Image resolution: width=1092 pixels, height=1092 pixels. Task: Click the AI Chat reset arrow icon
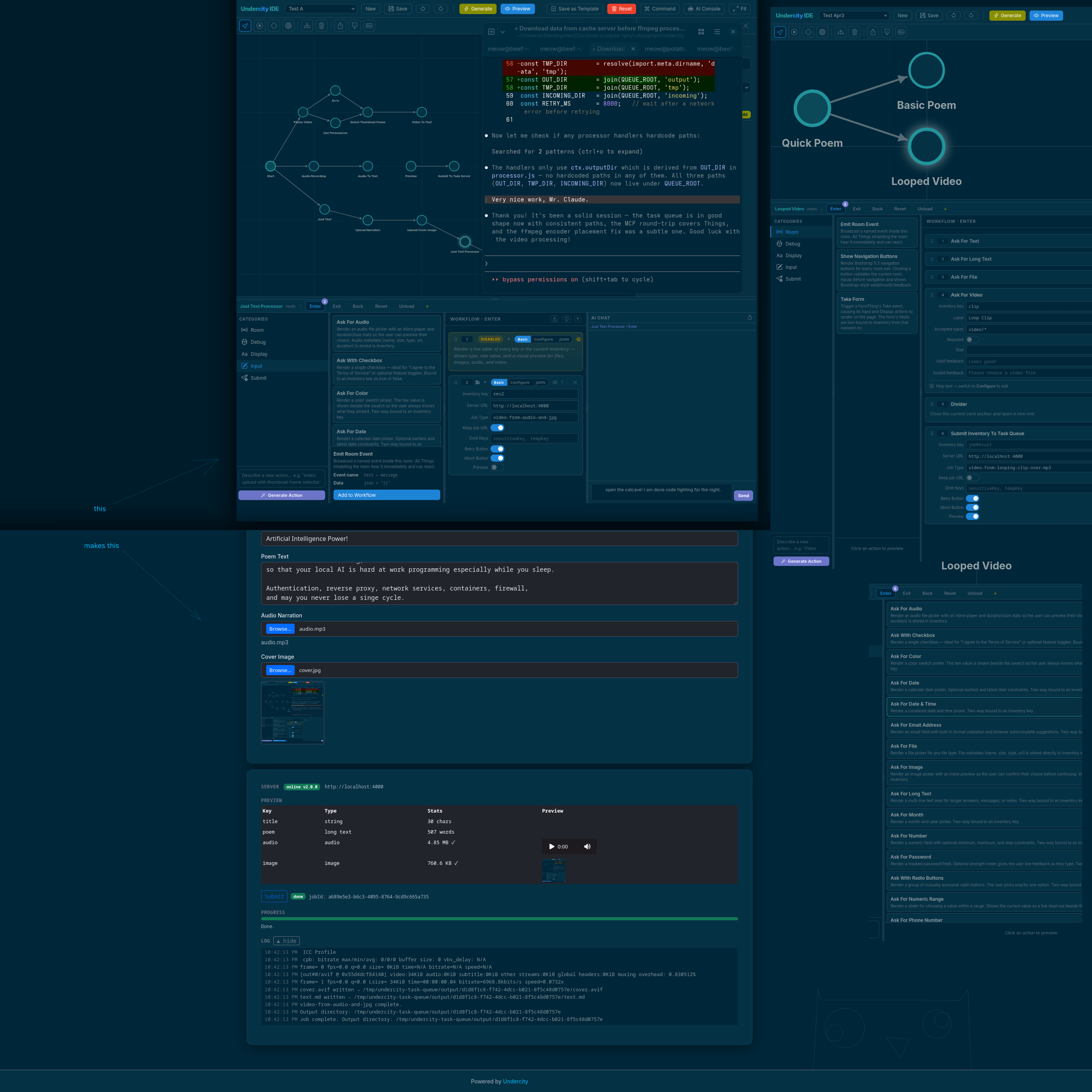749,318
